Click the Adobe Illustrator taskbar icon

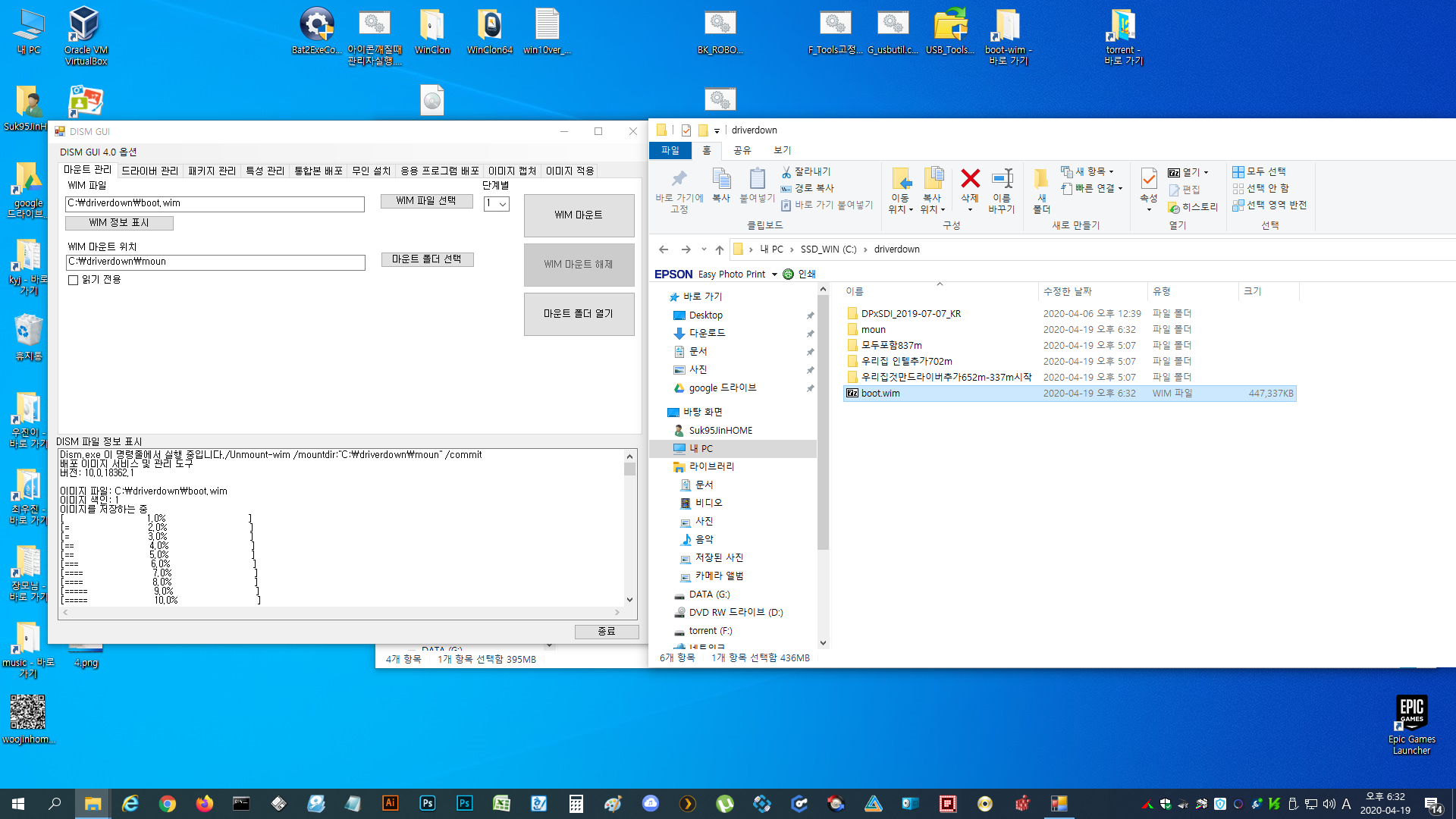click(x=390, y=804)
